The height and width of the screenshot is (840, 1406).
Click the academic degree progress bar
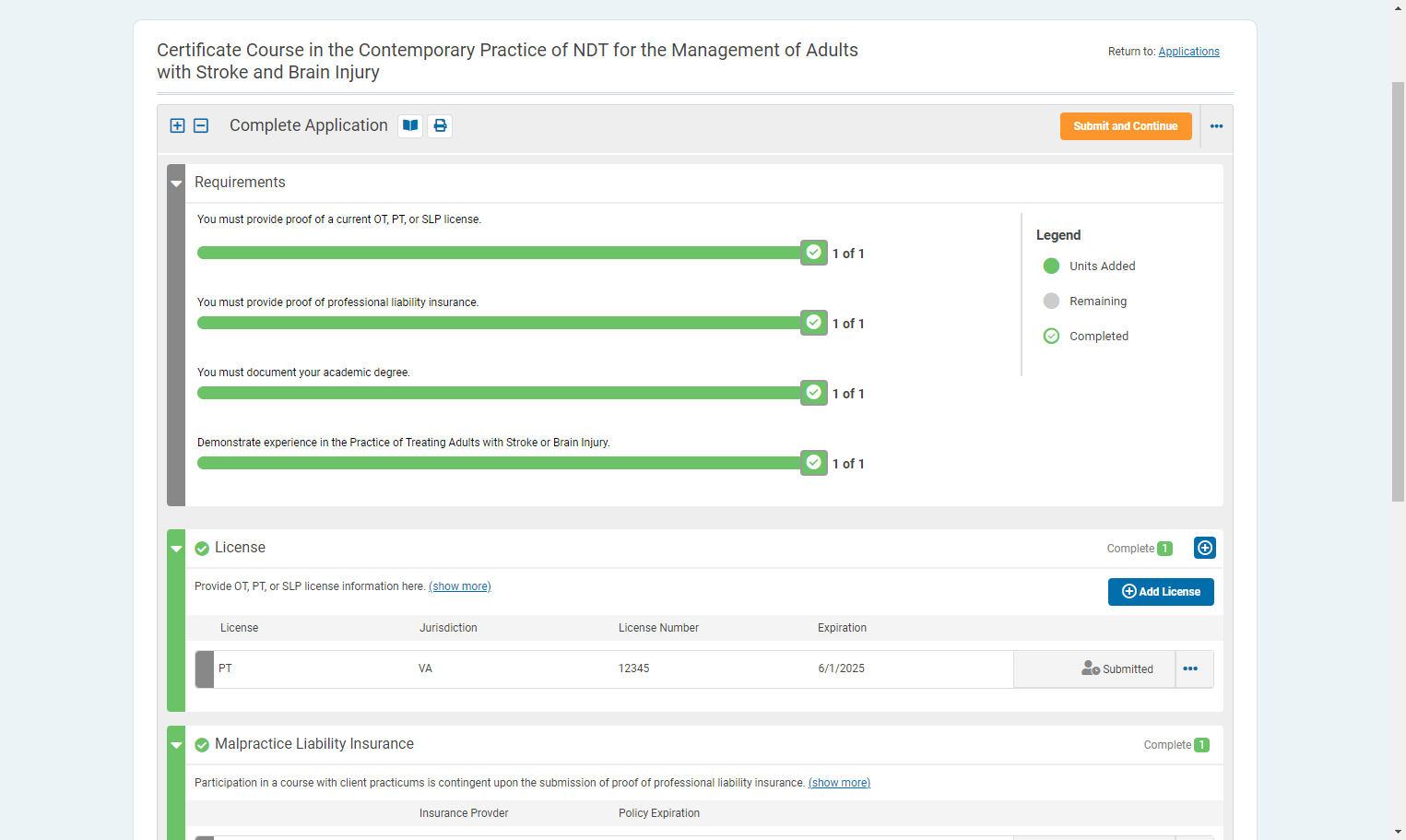click(500, 393)
